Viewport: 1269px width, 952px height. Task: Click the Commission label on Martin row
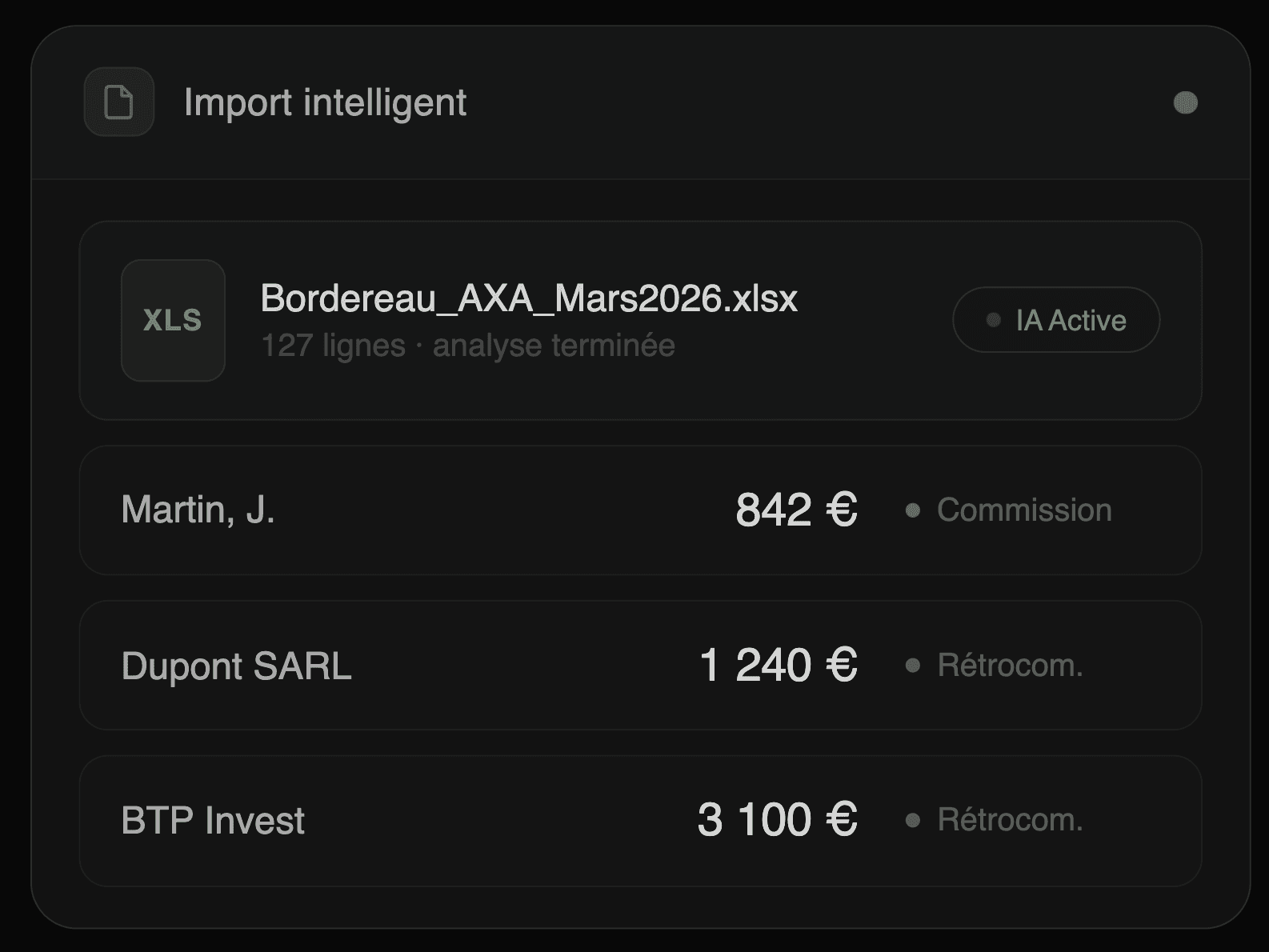click(1024, 510)
